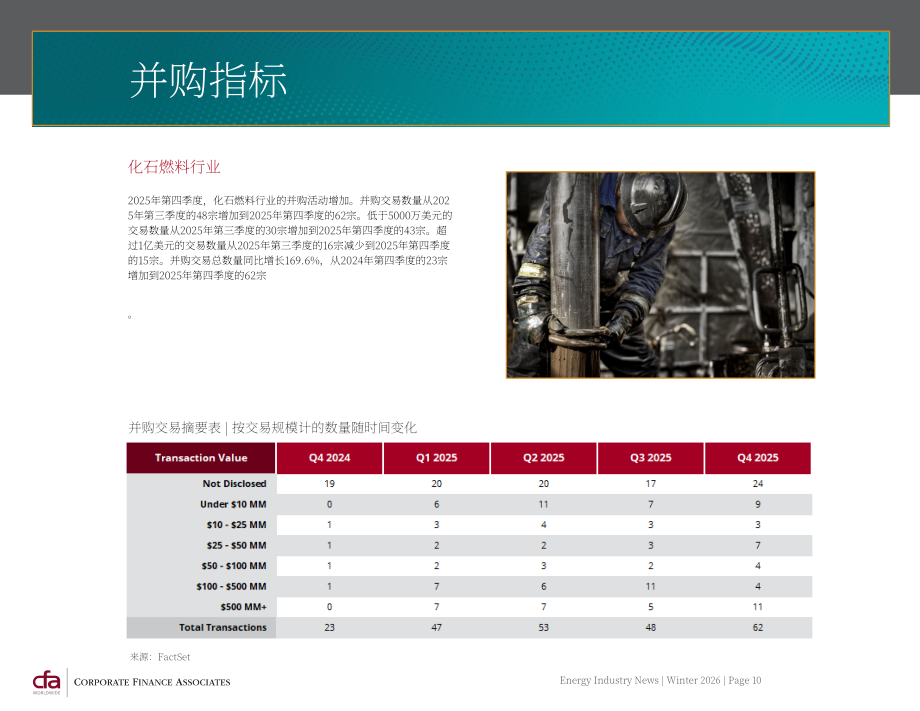Click the $10 - $25 MM row label
The image size is (920, 711).
(x=236, y=524)
